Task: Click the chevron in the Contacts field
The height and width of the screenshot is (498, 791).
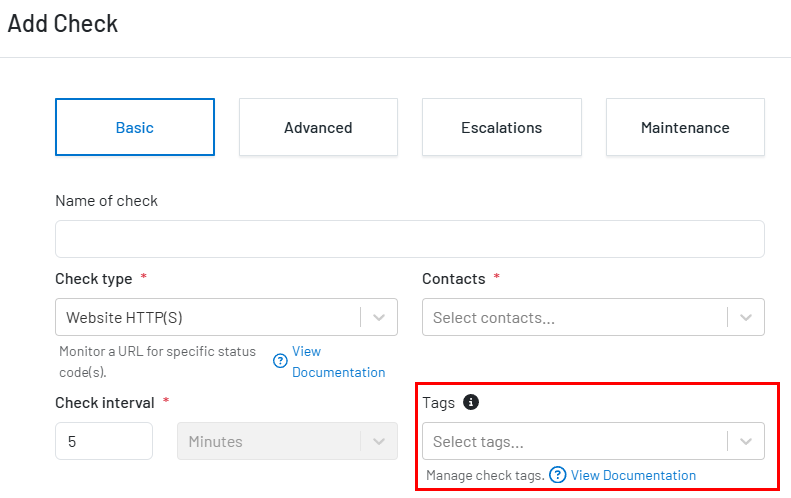Action: pos(746,317)
